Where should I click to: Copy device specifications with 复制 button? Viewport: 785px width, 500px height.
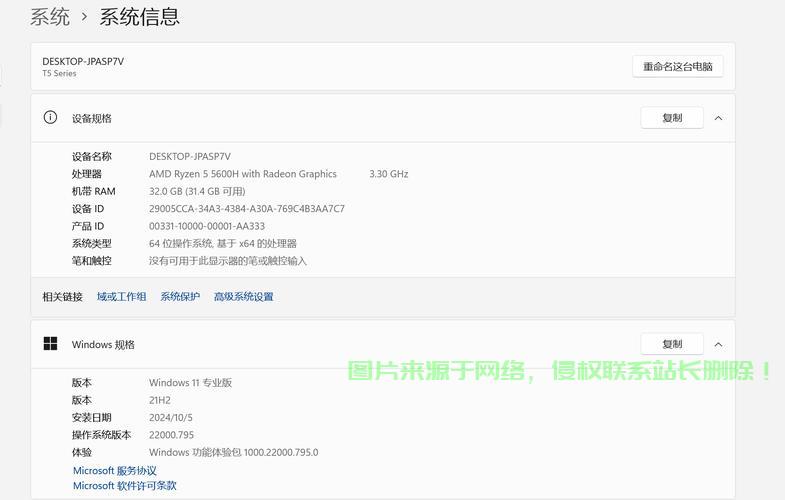(672, 118)
